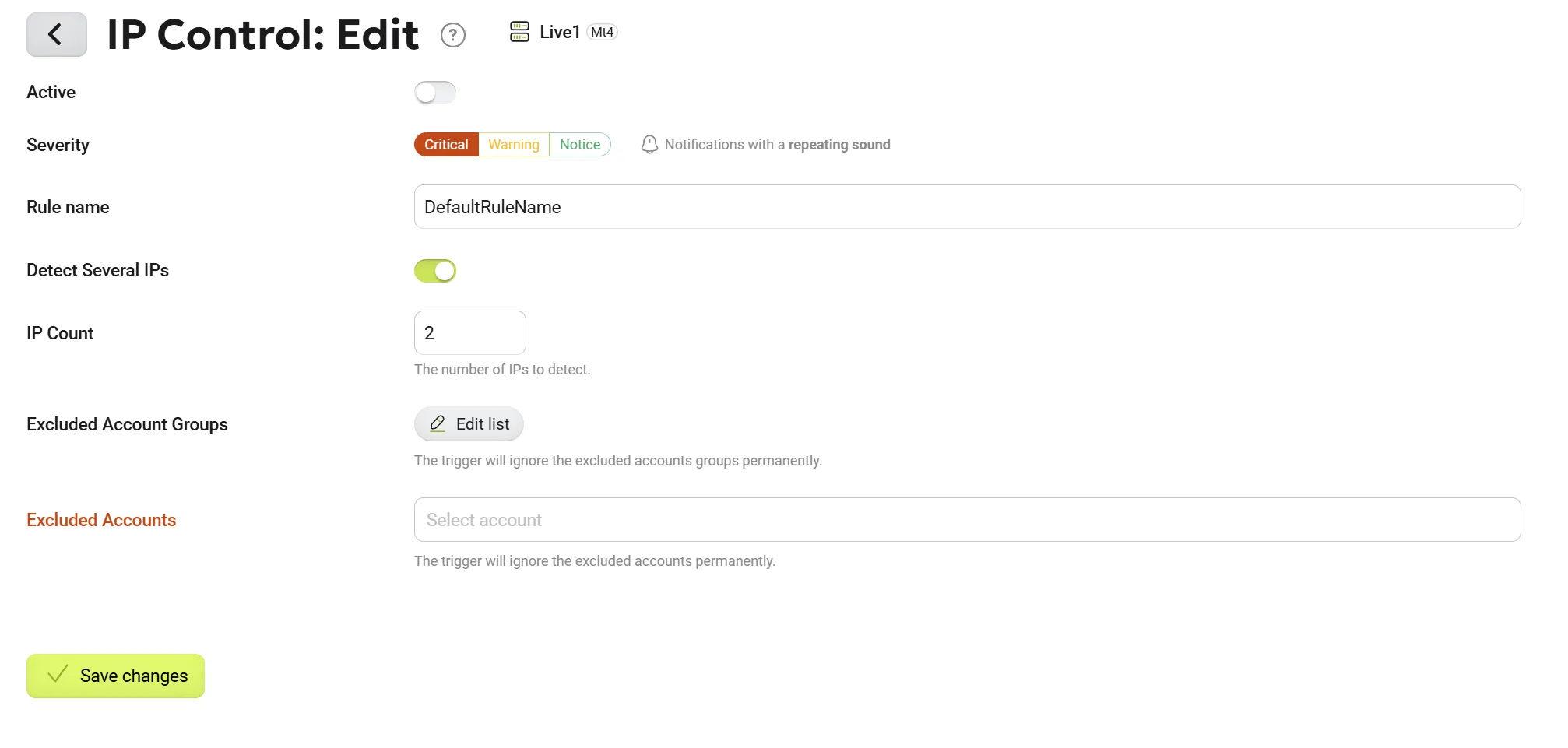Click the checkmark icon on Save changes
1568x748 pixels.
[x=58, y=675]
